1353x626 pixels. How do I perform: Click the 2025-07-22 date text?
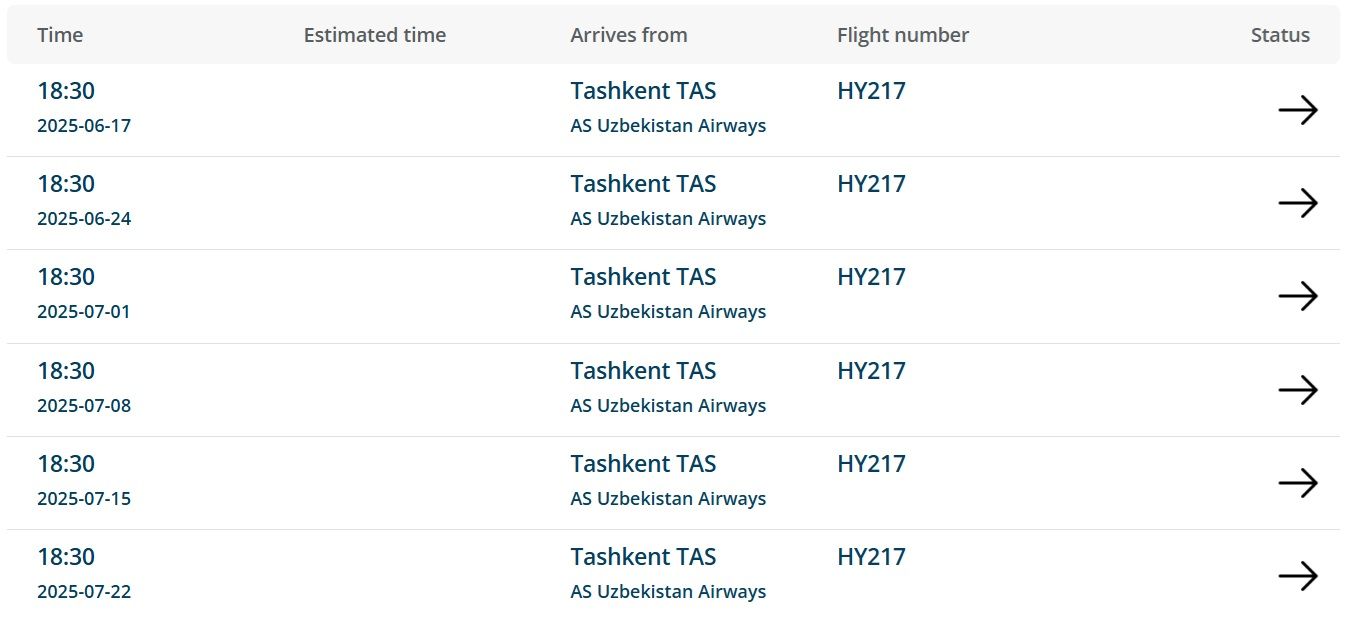pos(84,592)
